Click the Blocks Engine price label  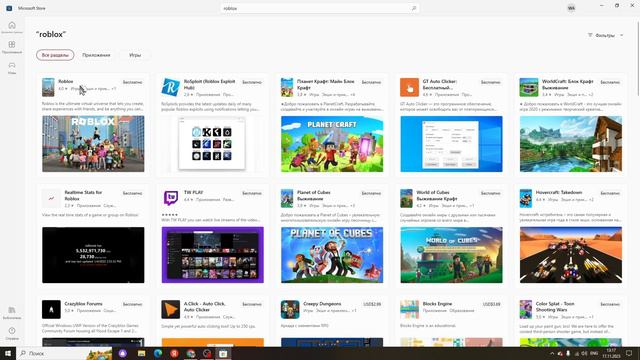(x=491, y=304)
